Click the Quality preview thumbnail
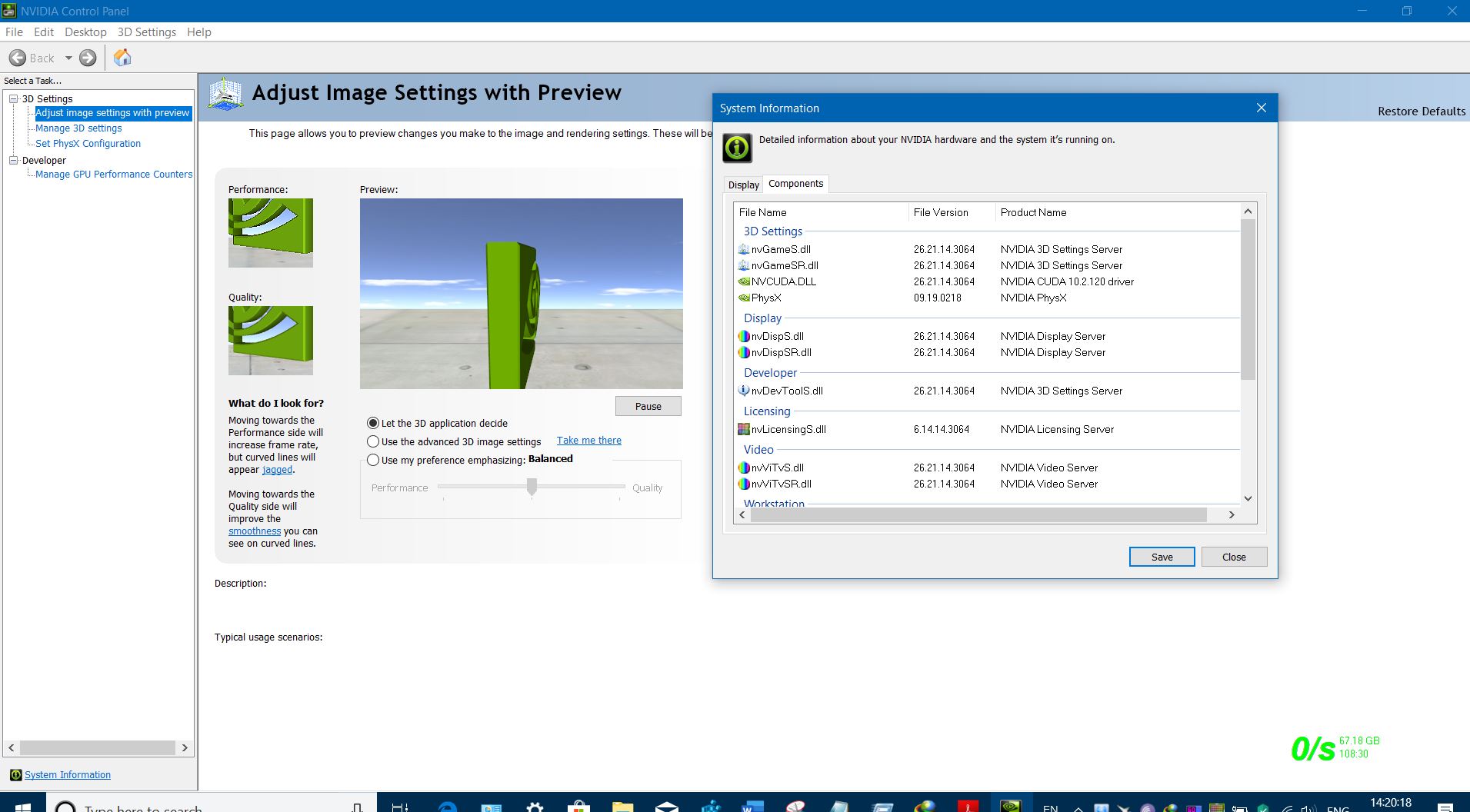The height and width of the screenshot is (812, 1470). (271, 341)
